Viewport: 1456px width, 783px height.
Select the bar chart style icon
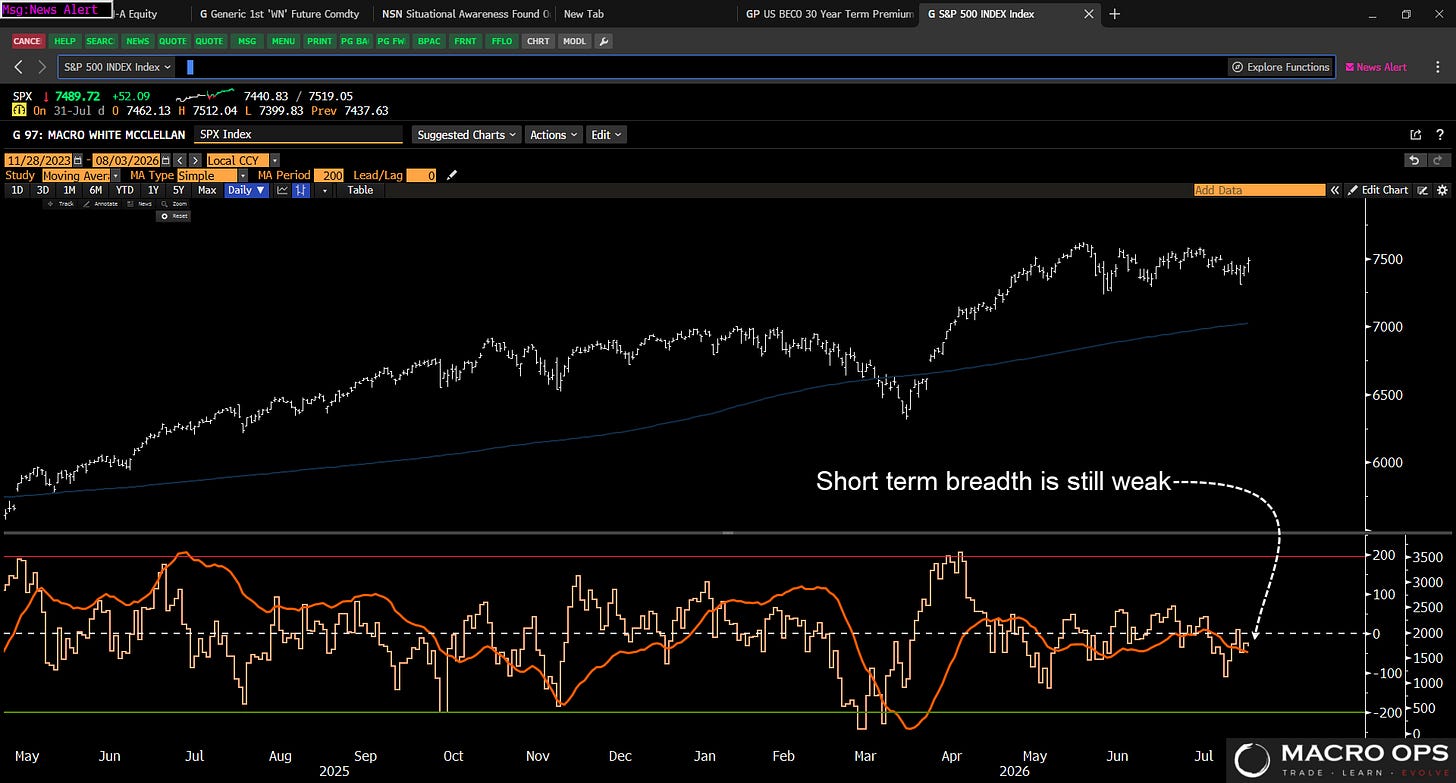pyautogui.click(x=301, y=190)
